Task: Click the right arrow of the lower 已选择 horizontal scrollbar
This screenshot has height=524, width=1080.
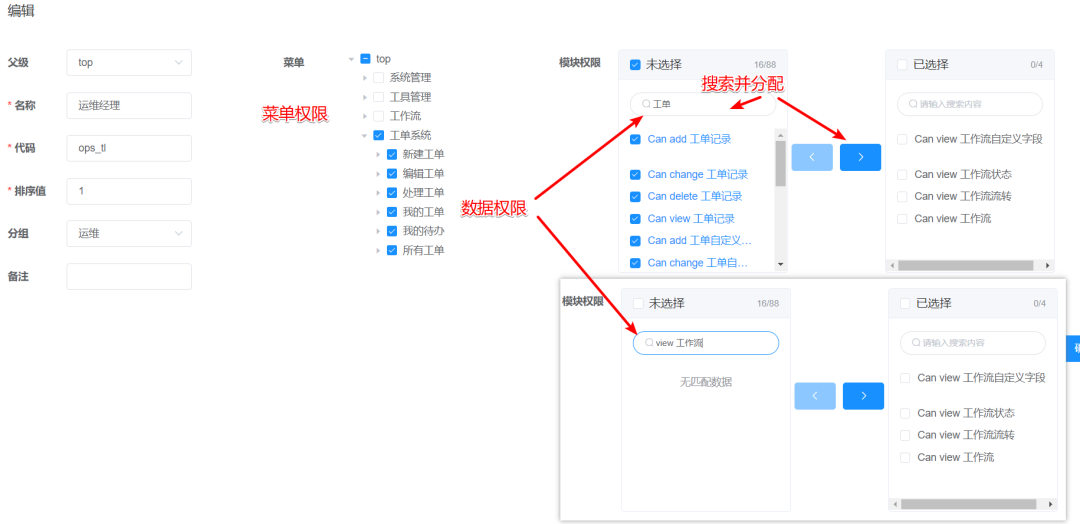Action: point(1051,504)
